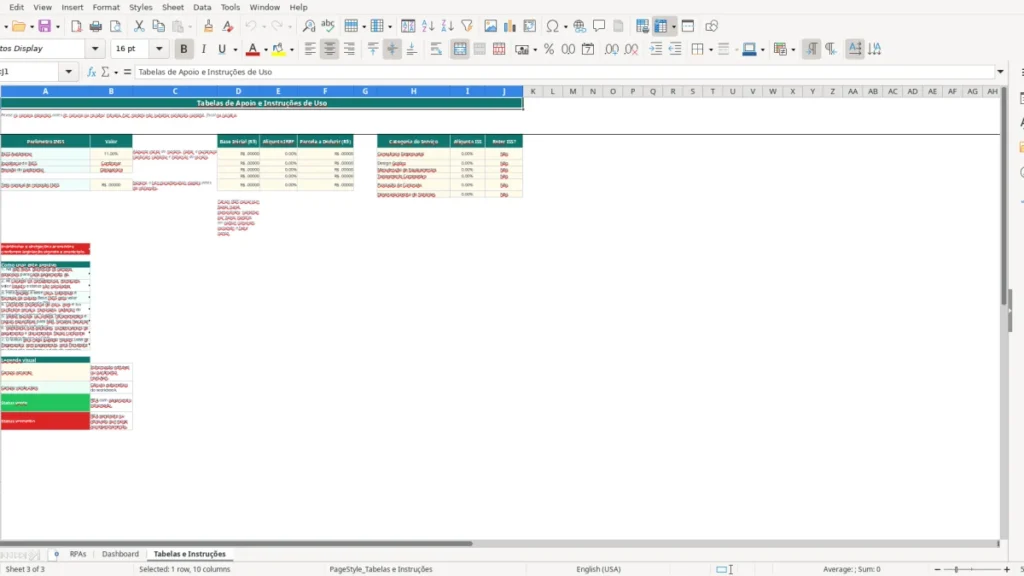Insert Comment speech bubble icon
Image resolution: width=1024 pixels, height=576 pixels.
pos(599,26)
